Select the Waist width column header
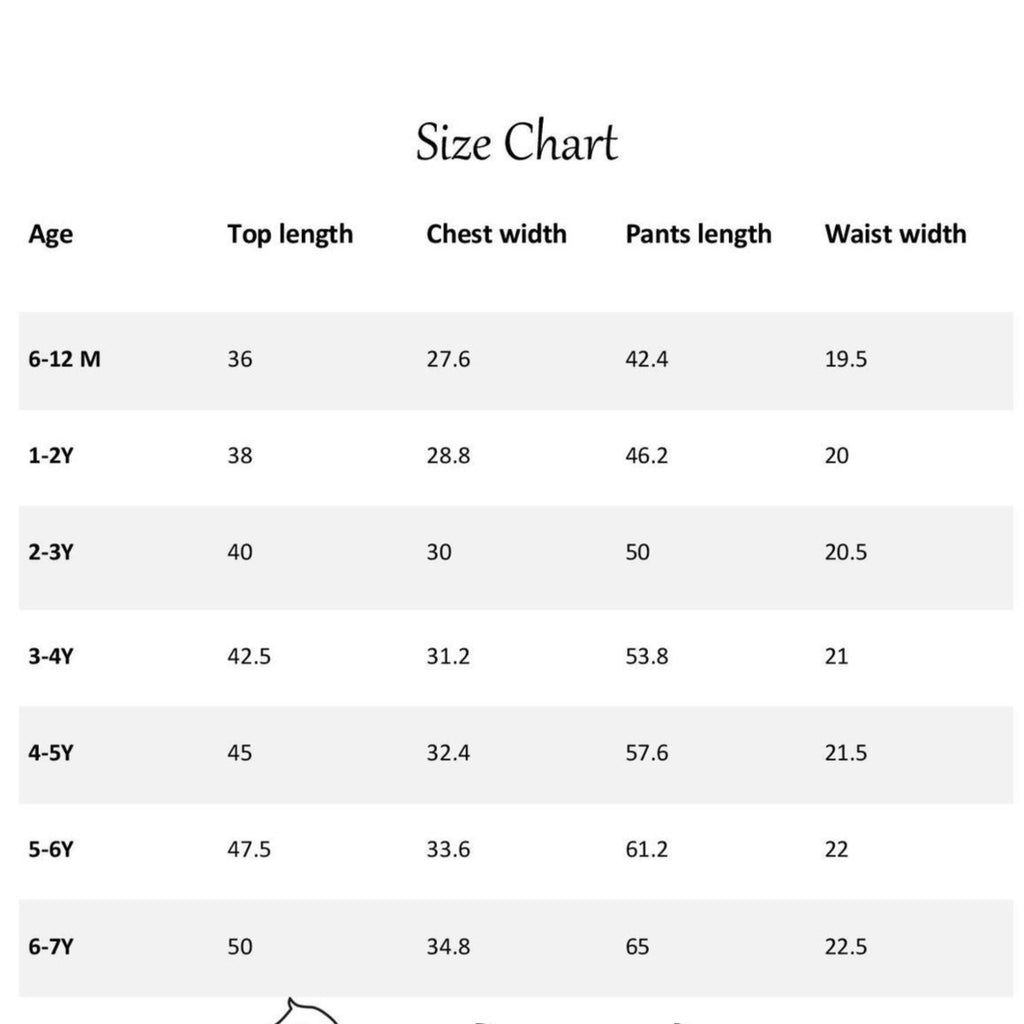Image resolution: width=1024 pixels, height=1024 pixels. click(x=895, y=234)
